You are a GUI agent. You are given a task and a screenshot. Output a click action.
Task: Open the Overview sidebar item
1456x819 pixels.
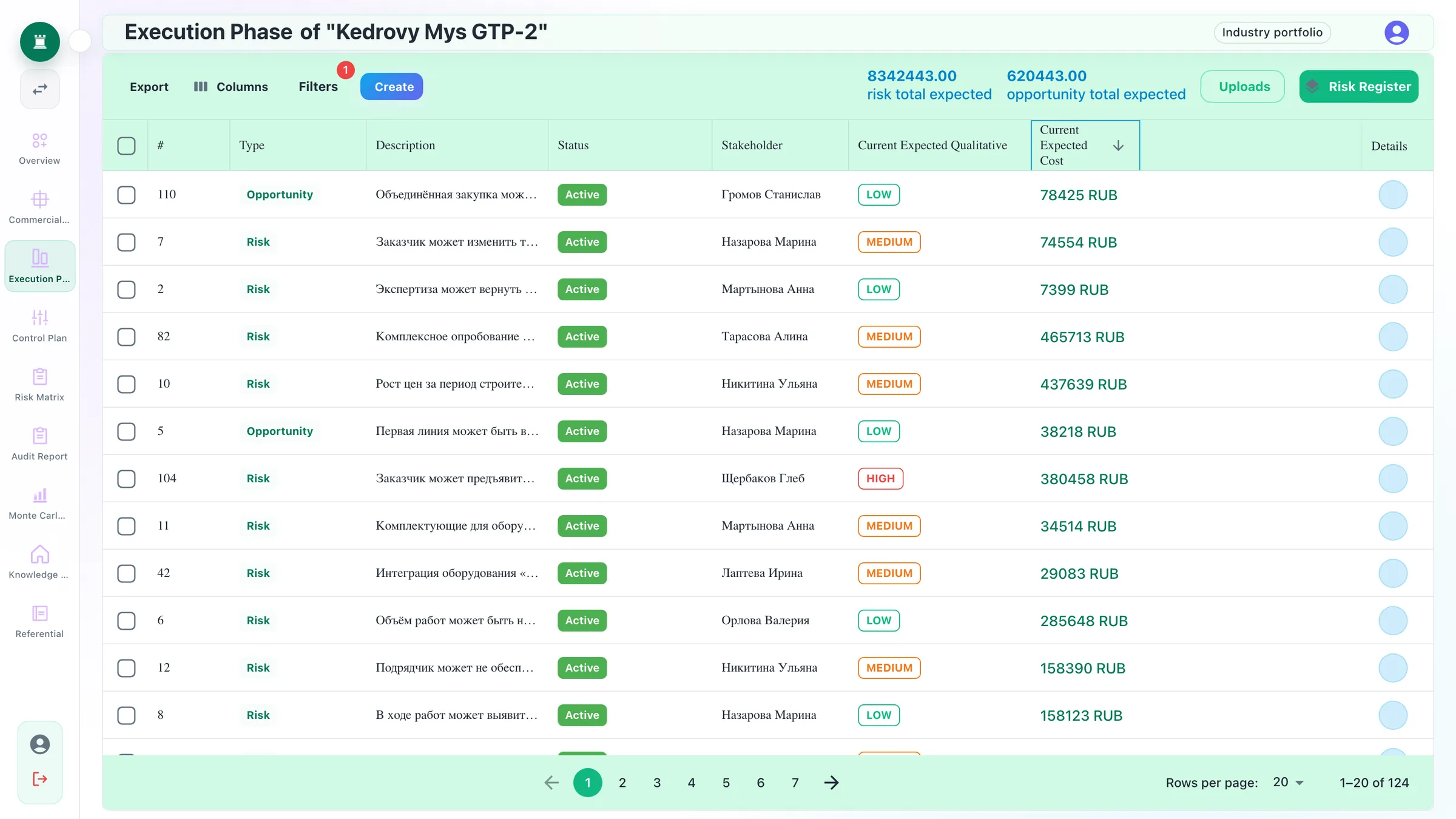[39, 149]
